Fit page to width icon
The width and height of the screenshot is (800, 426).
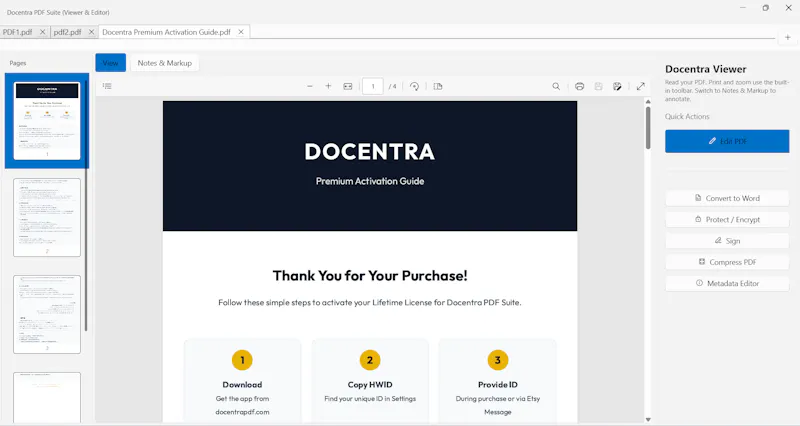[x=347, y=86]
